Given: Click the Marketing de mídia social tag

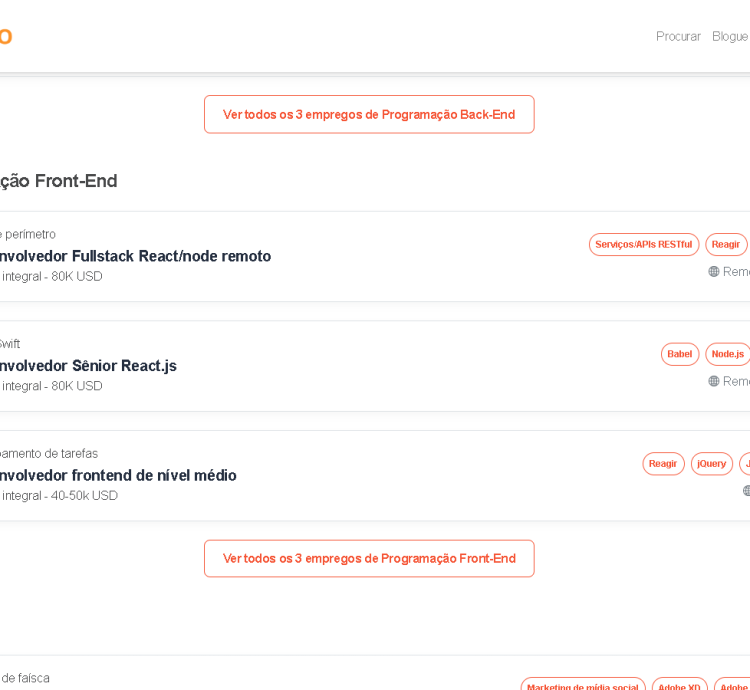Looking at the screenshot, I should click(583, 686).
